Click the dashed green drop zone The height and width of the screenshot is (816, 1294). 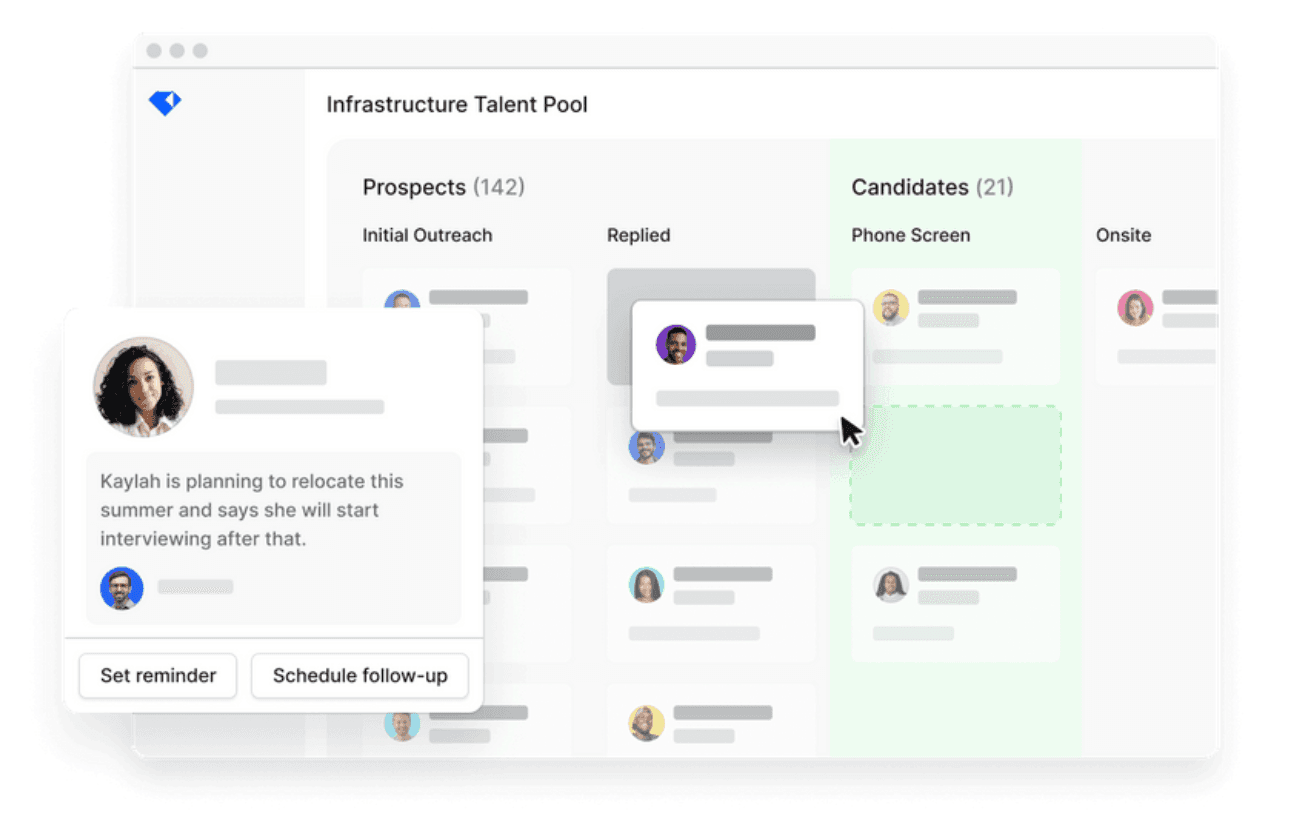tap(954, 462)
